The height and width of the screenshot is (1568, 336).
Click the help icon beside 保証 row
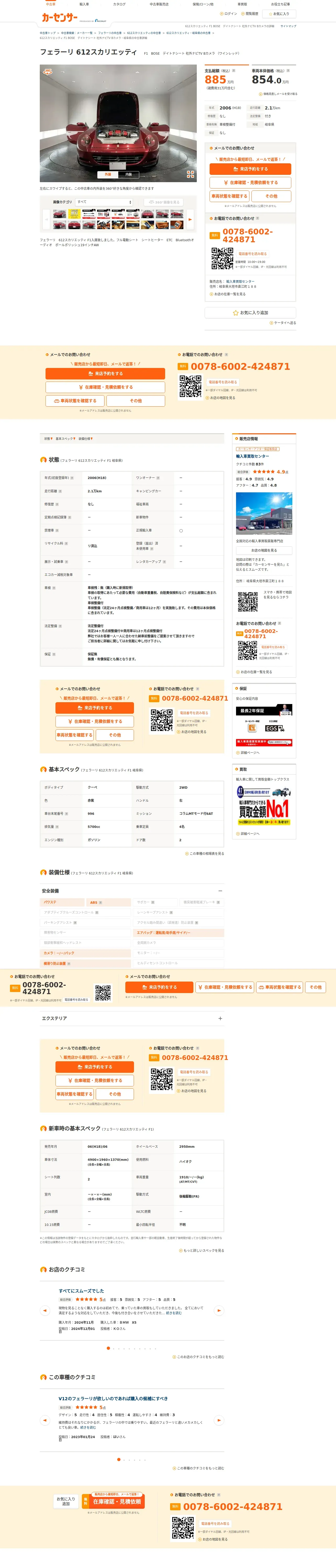click(54, 654)
